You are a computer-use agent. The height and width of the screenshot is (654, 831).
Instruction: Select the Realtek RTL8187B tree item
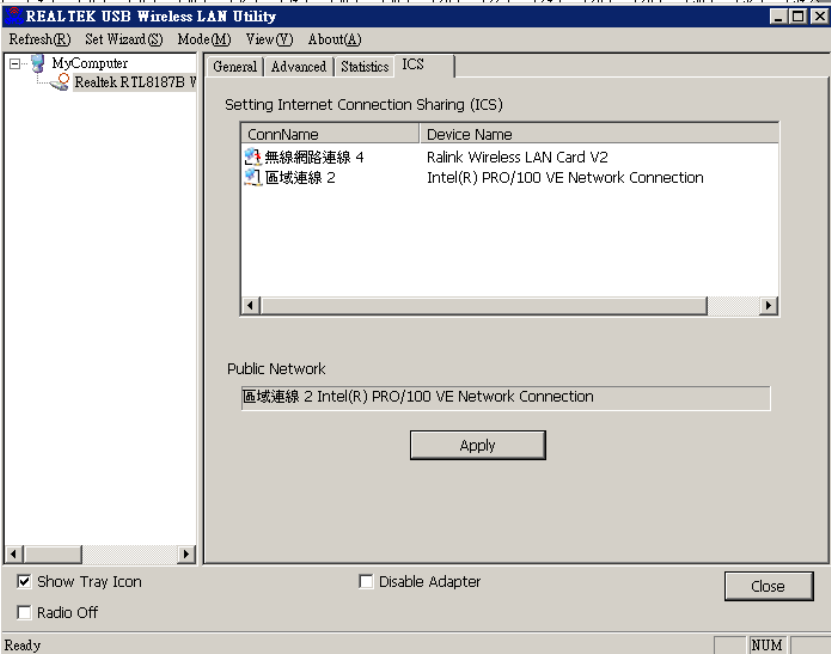tap(135, 82)
